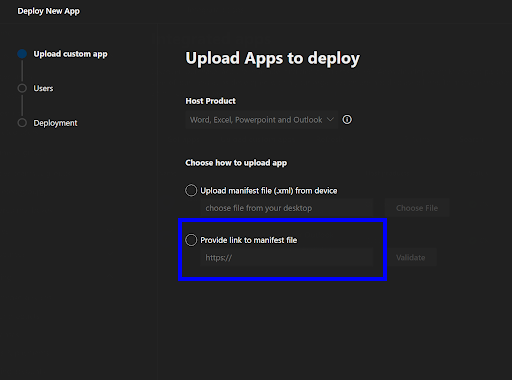512x380 pixels.
Task: Click the choose file from desktop field
Action: click(x=287, y=208)
